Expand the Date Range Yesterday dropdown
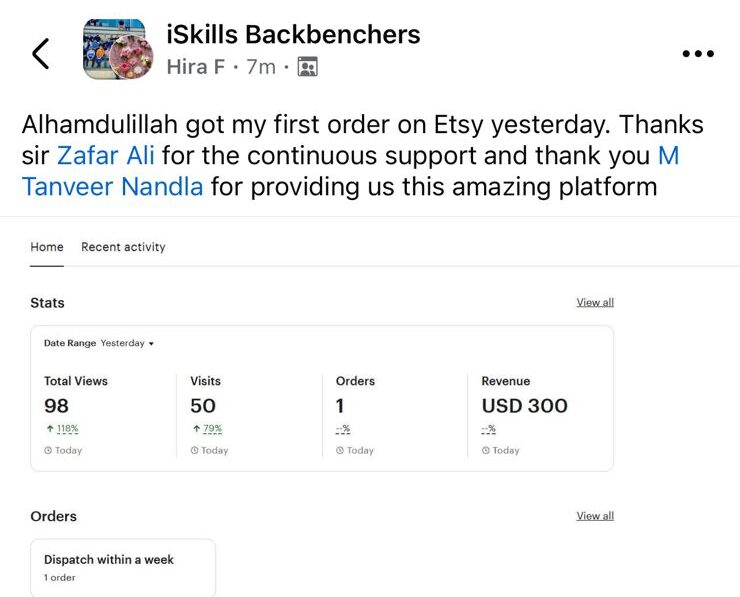The width and height of the screenshot is (740, 597). 126,343
